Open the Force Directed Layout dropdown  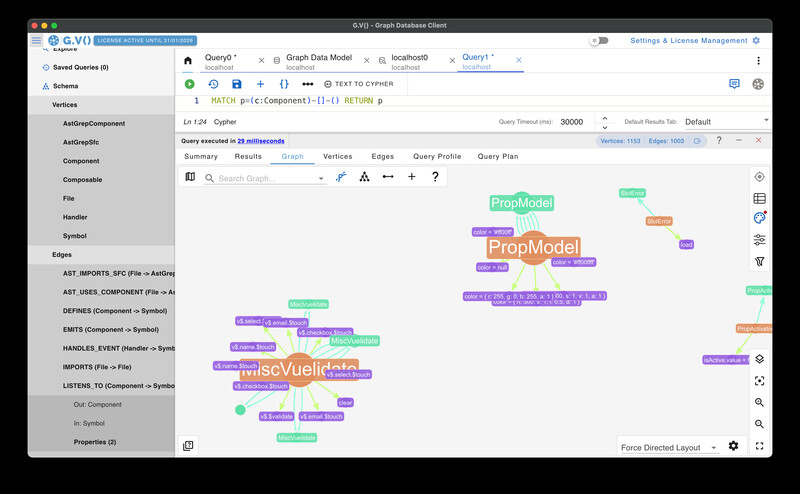[669, 448]
